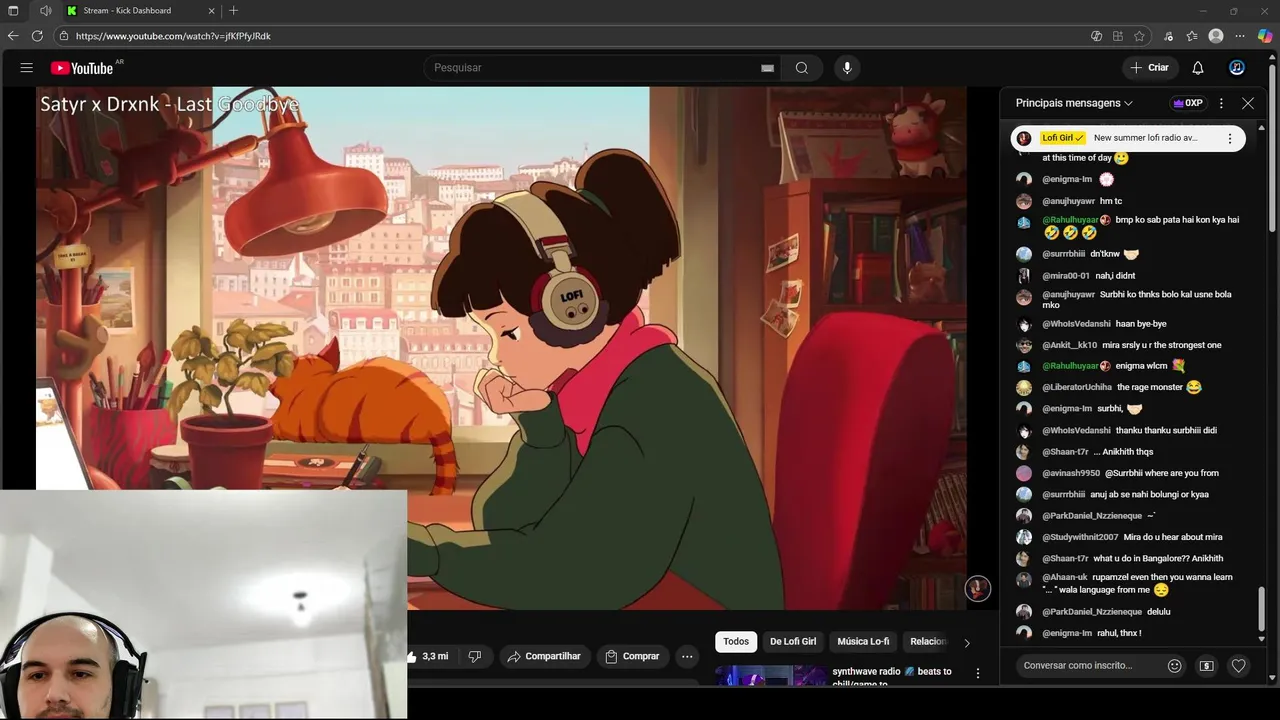Select the Relacionados chip

927,642
